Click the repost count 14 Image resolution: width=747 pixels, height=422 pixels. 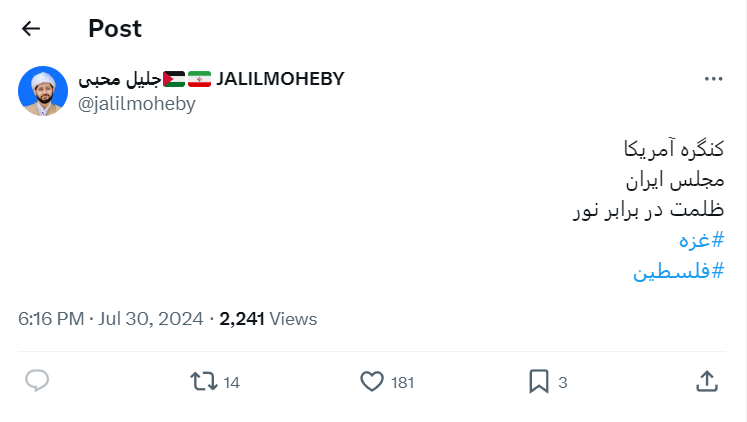click(x=231, y=382)
